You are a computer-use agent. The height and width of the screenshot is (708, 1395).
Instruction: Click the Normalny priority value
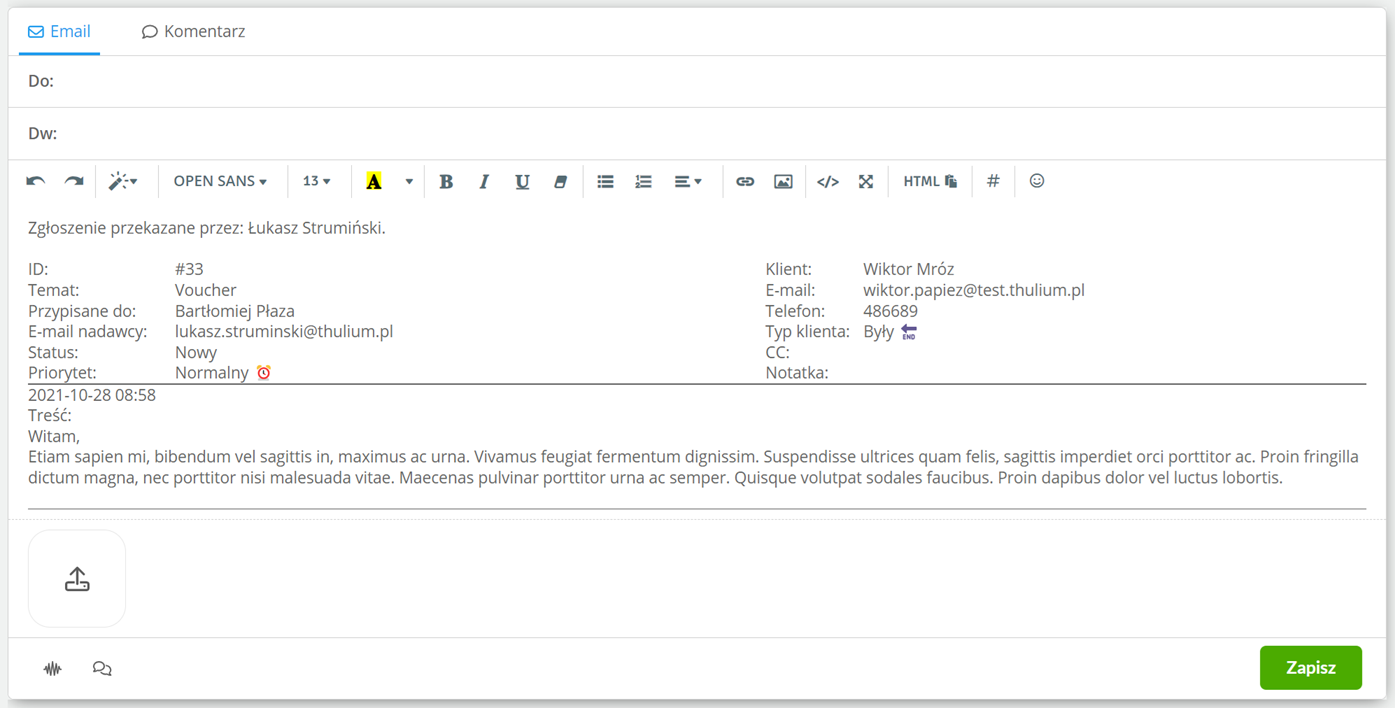212,373
